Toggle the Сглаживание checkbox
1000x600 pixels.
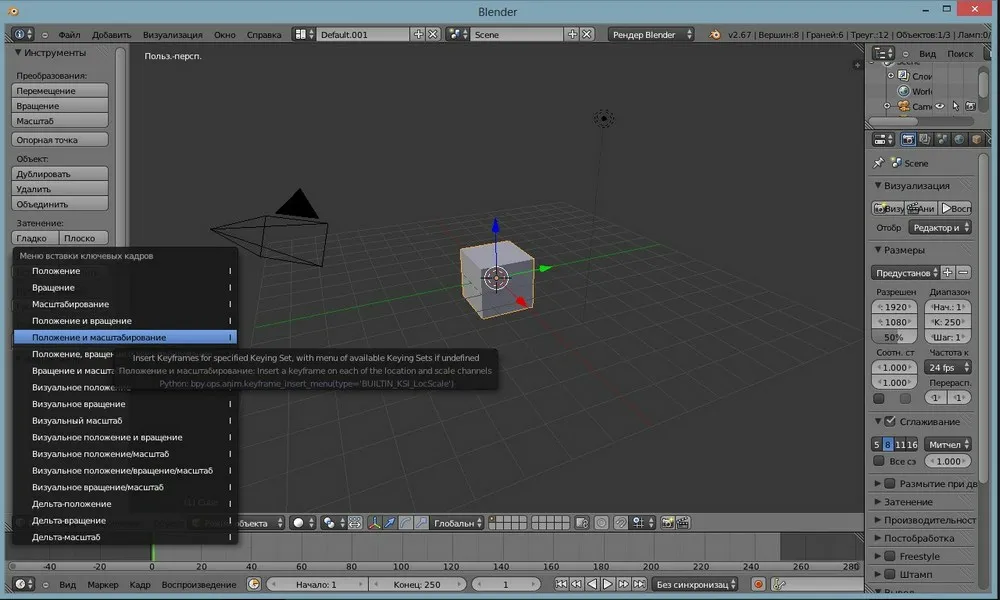(x=890, y=422)
